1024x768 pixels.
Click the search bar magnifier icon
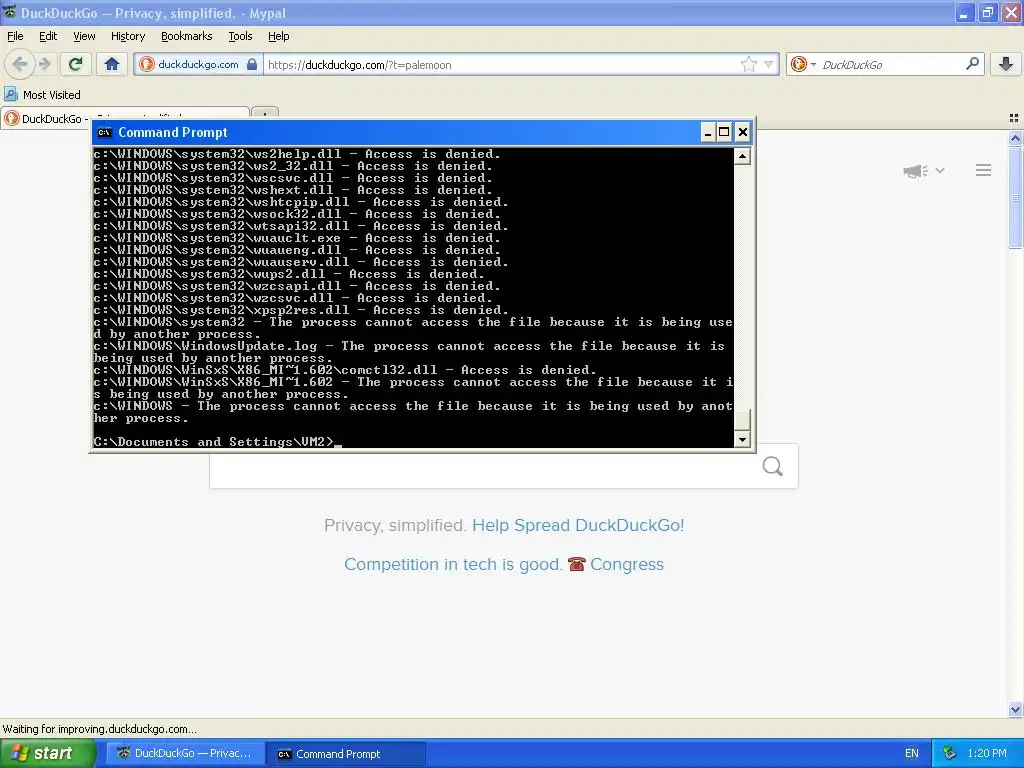[x=972, y=63]
